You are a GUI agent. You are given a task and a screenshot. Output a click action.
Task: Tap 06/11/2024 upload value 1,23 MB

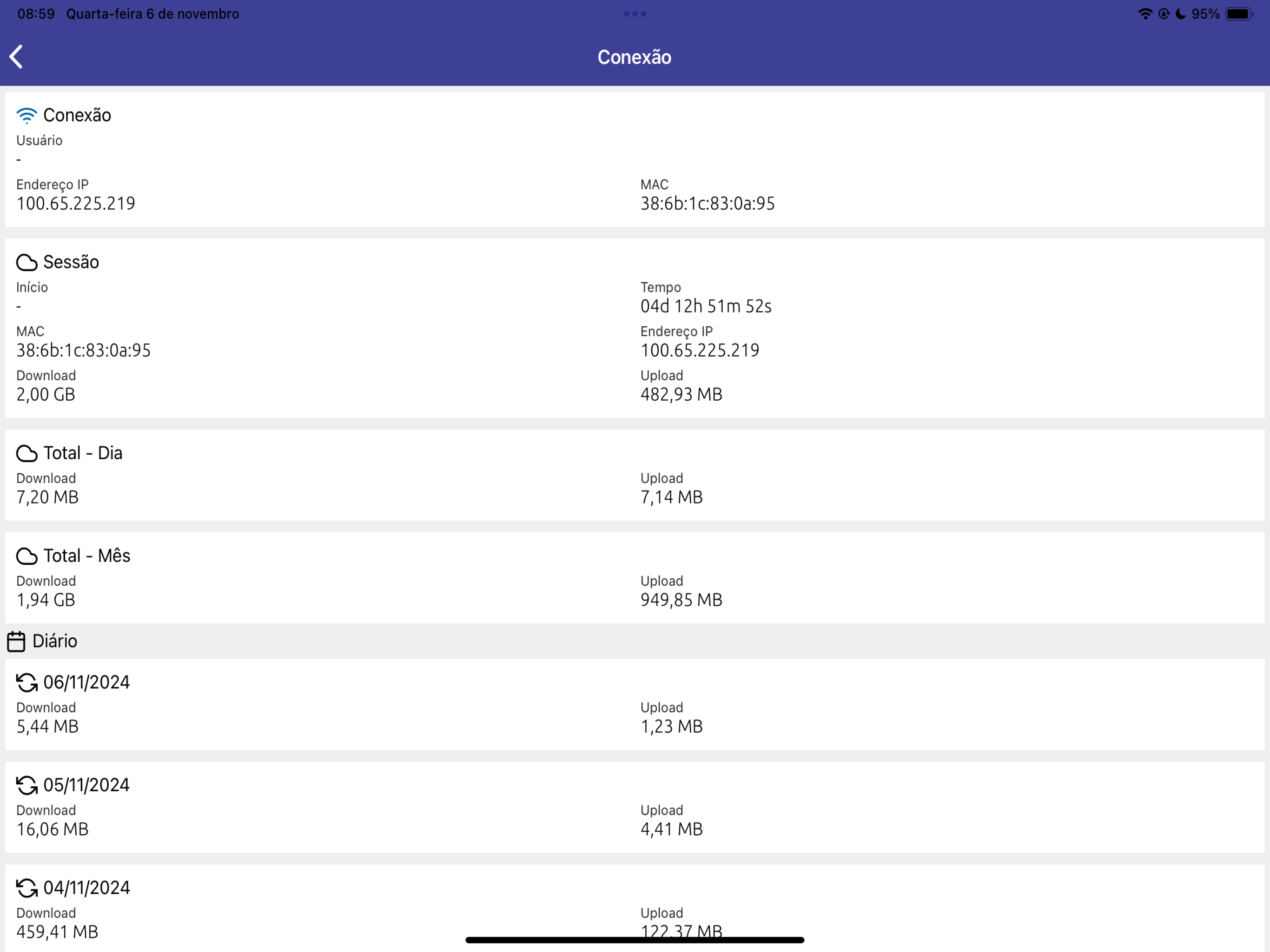pos(672,727)
